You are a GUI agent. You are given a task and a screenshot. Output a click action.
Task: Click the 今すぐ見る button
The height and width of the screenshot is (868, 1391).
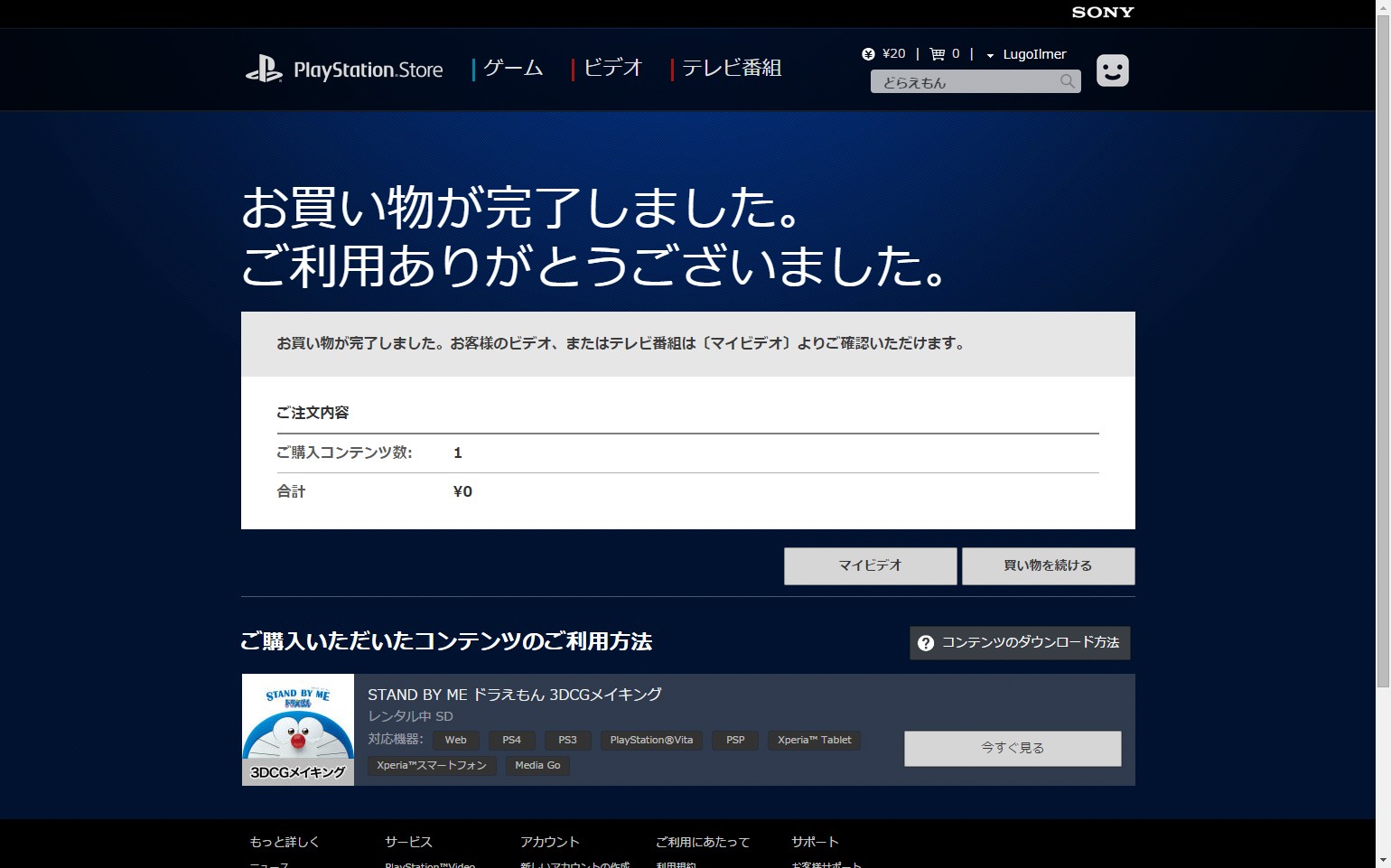click(x=1013, y=748)
